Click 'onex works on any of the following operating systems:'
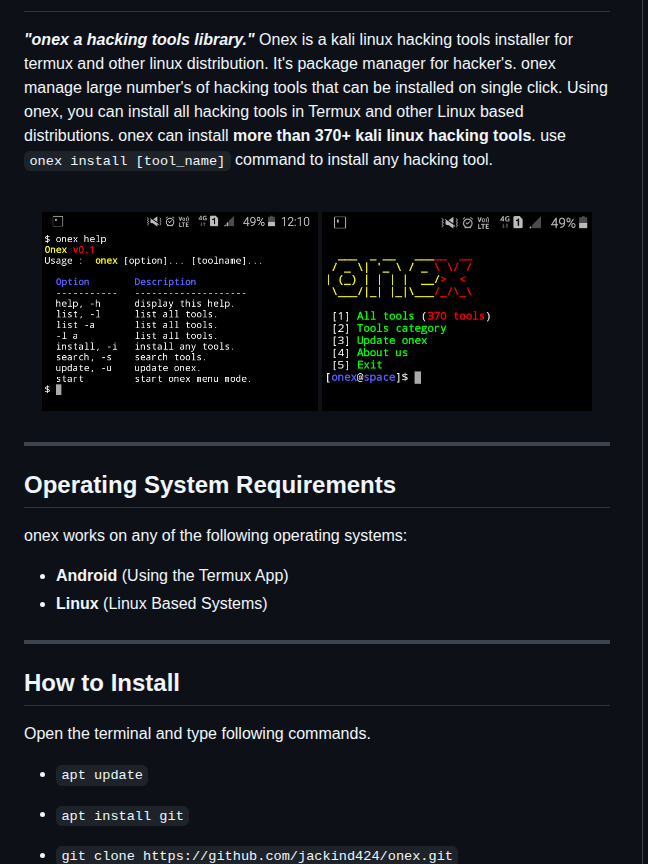Image resolution: width=648 pixels, height=864 pixels. (x=215, y=536)
